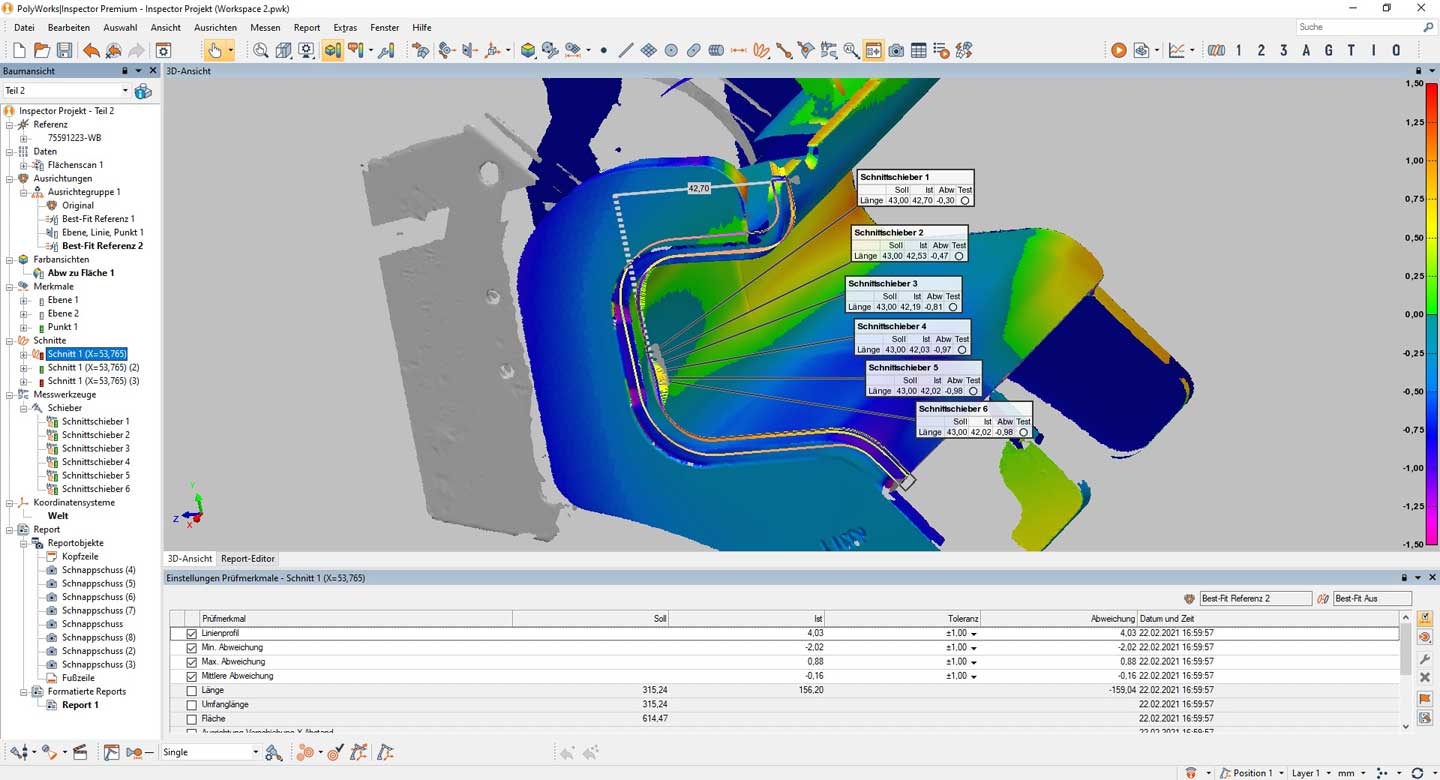1440x780 pixels.
Task: Open the cube view orientation tool
Action: click(x=283, y=50)
